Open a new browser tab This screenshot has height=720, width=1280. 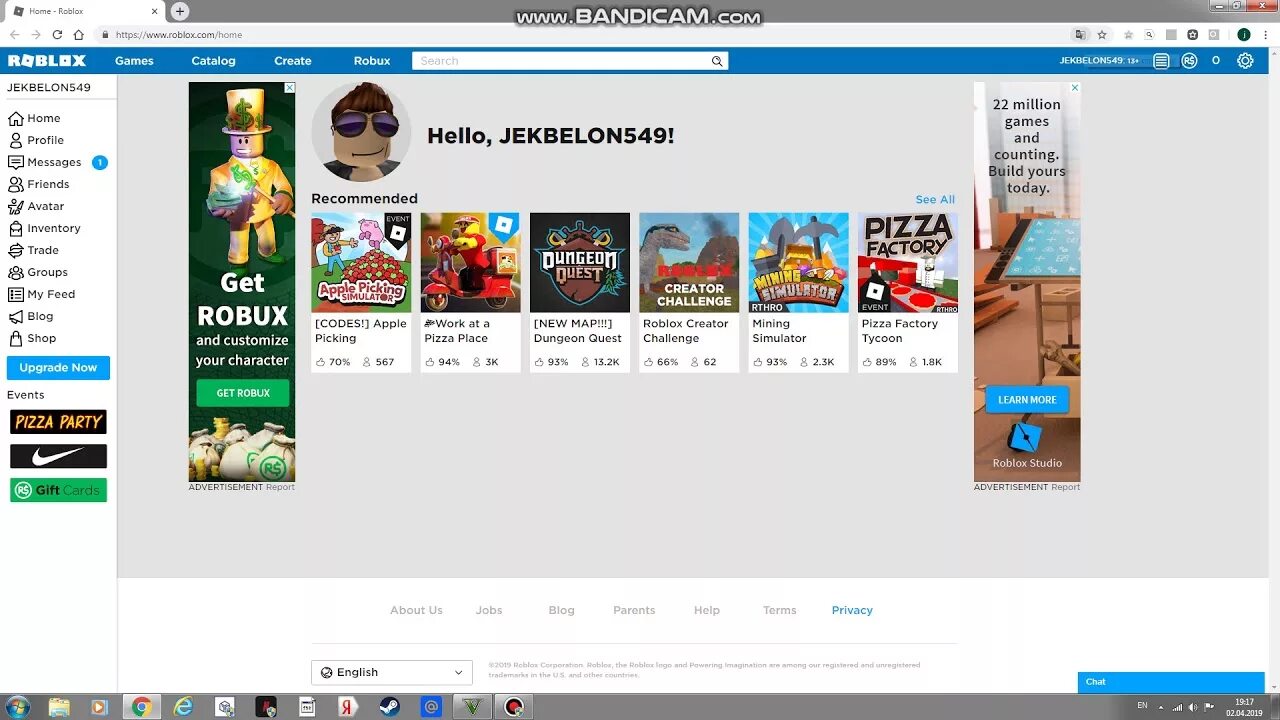[x=180, y=11]
